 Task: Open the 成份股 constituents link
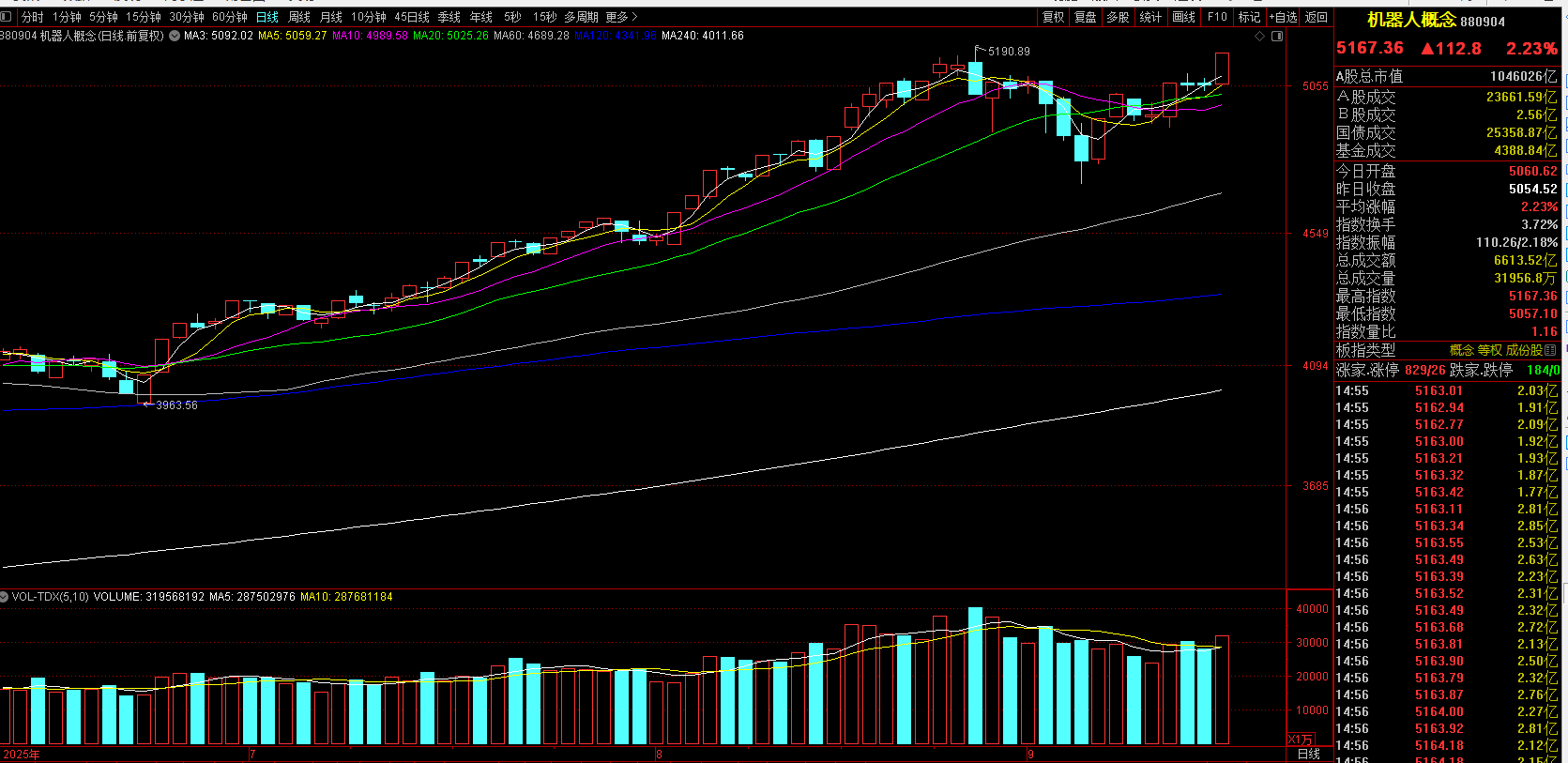point(1524,350)
